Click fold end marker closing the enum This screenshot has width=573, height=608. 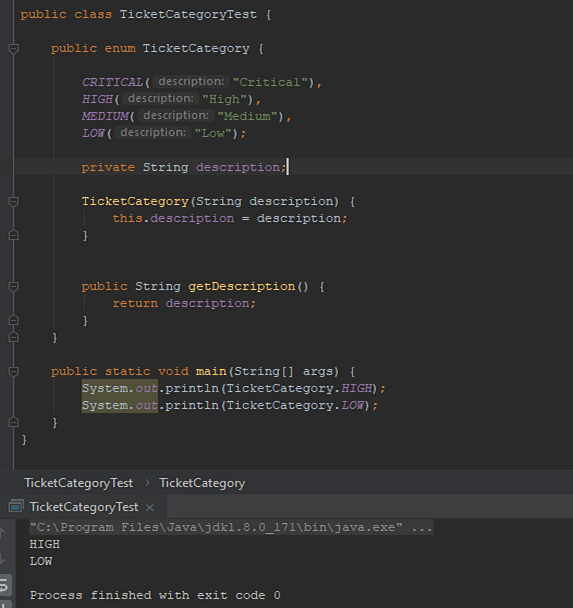(14, 337)
